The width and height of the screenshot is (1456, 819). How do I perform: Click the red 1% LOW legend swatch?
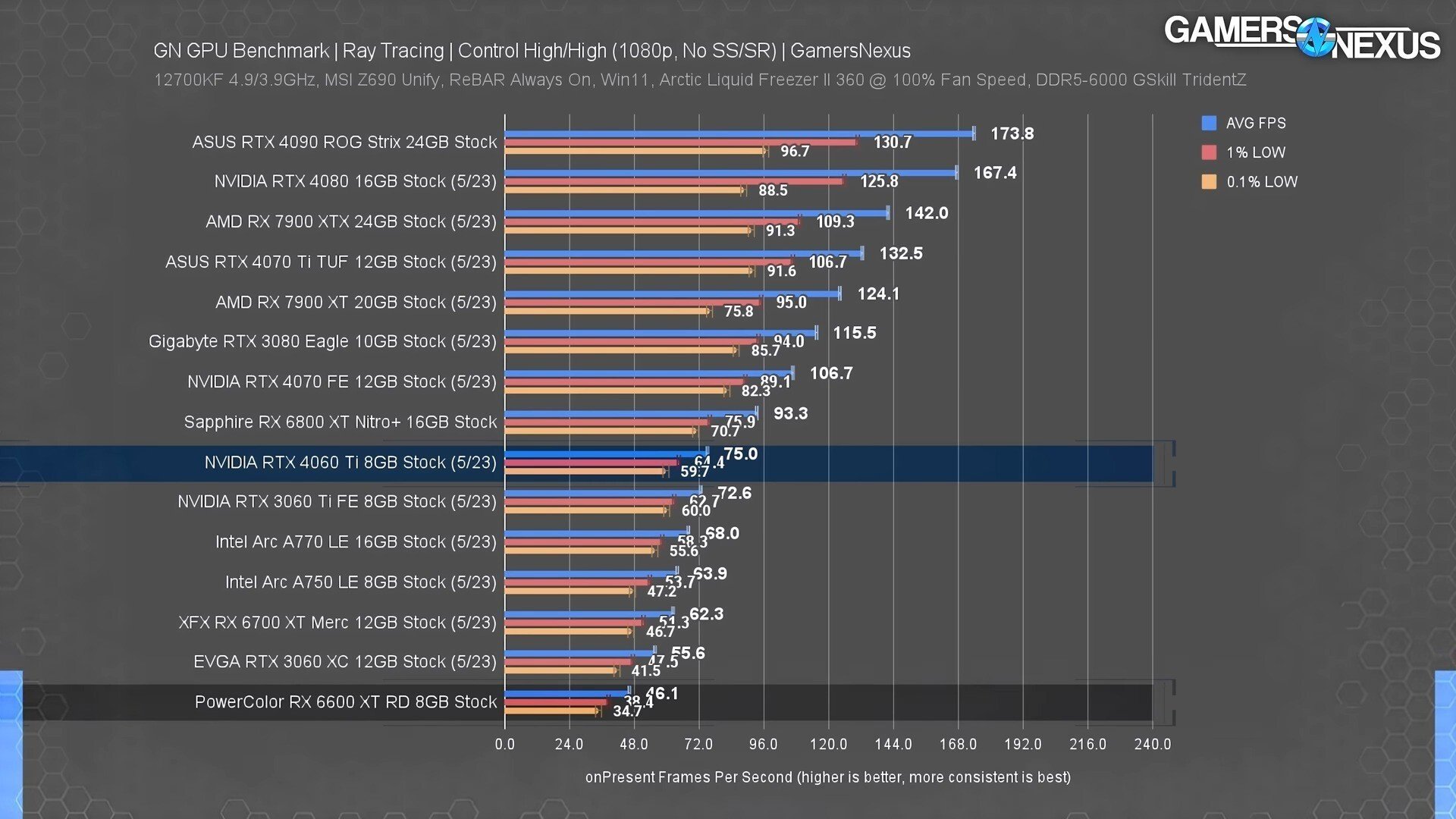(x=1209, y=152)
